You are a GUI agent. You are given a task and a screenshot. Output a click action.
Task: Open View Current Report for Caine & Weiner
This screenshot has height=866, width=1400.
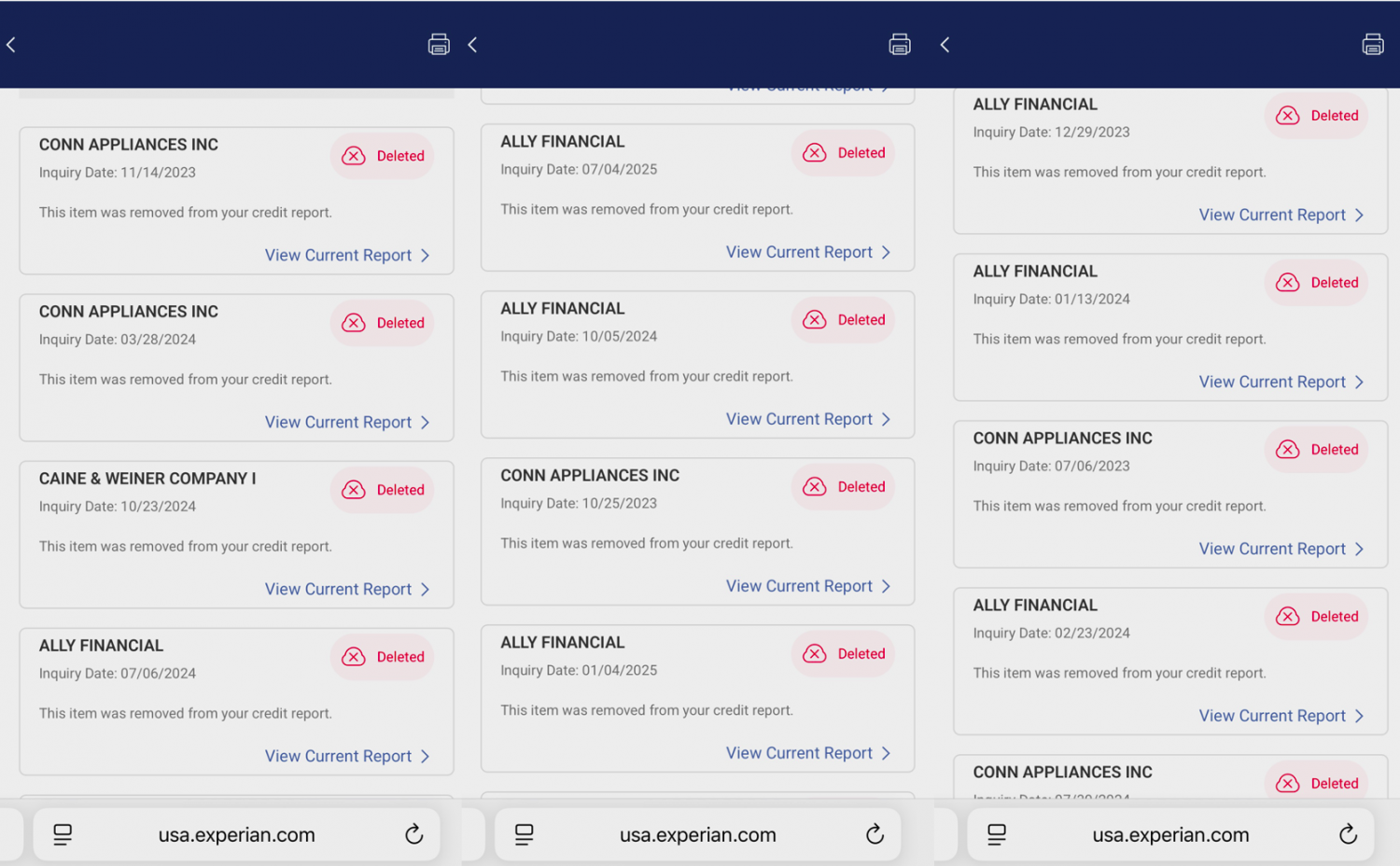pos(338,589)
